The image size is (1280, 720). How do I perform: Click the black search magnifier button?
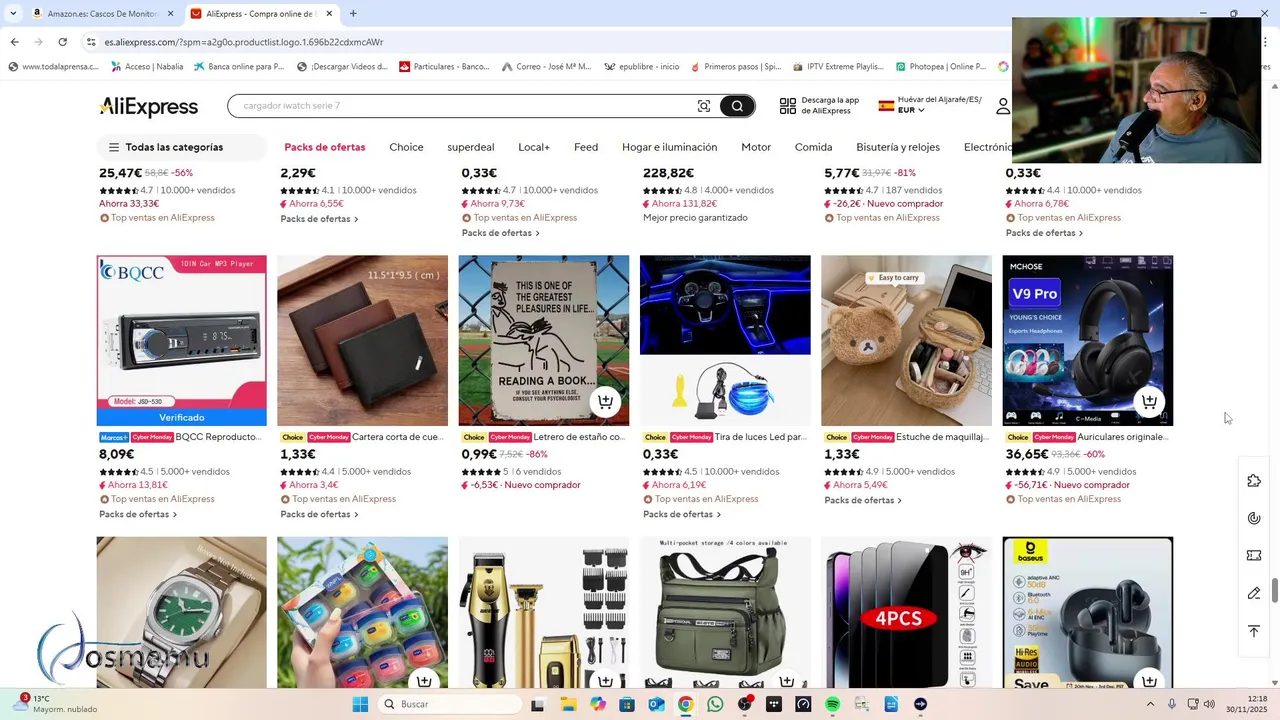pyautogui.click(x=737, y=106)
